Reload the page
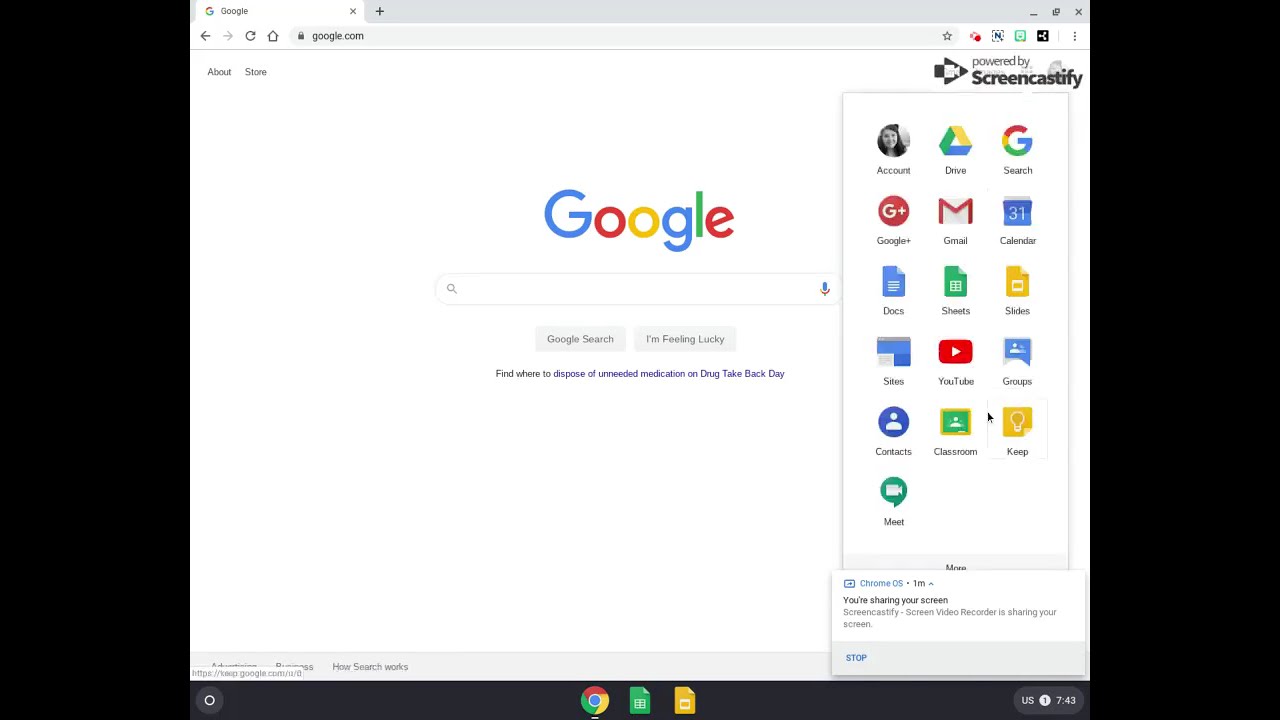The image size is (1280, 720). (250, 36)
